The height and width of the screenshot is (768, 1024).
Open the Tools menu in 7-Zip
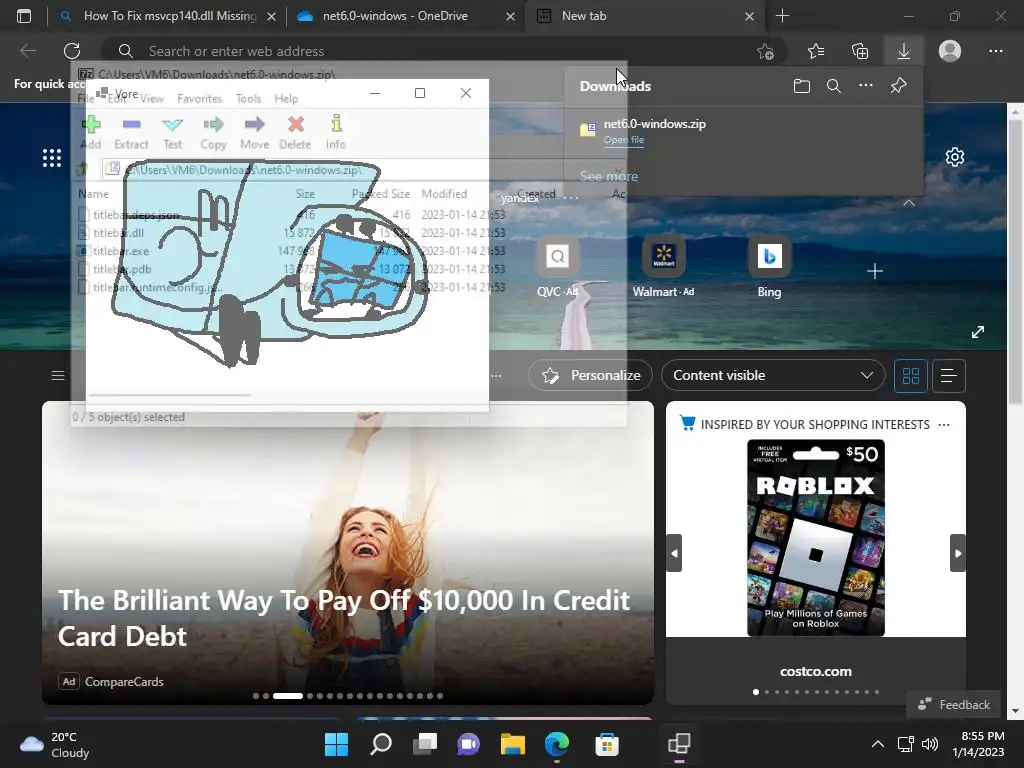pyautogui.click(x=248, y=99)
